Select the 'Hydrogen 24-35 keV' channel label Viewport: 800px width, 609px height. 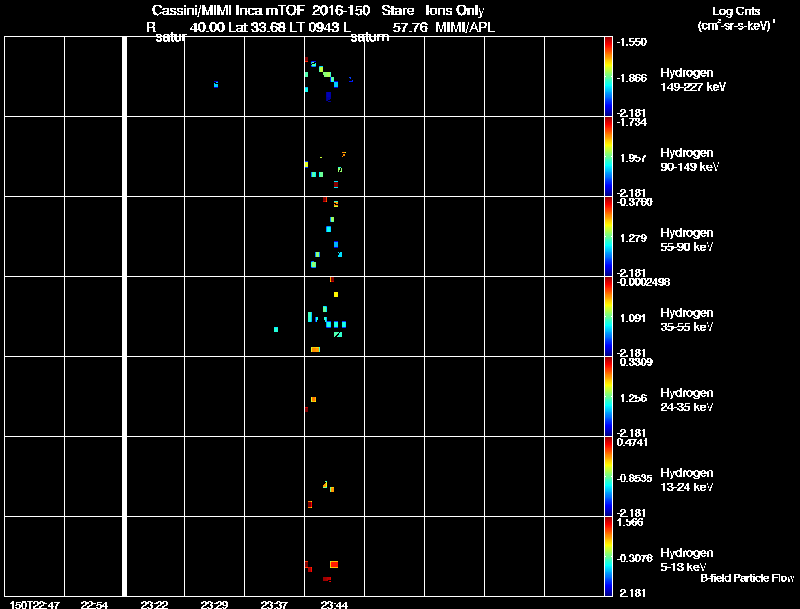(687, 400)
